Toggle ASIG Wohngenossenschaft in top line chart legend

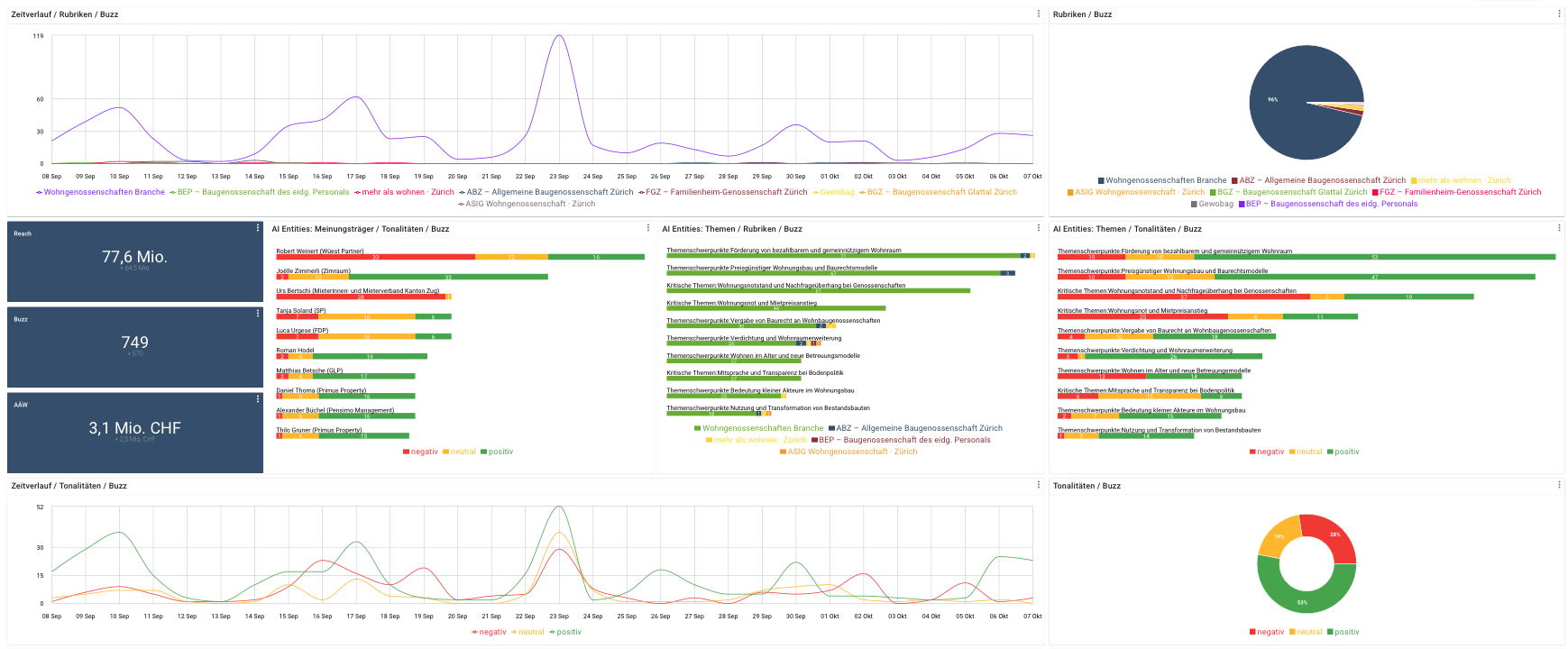coord(527,204)
